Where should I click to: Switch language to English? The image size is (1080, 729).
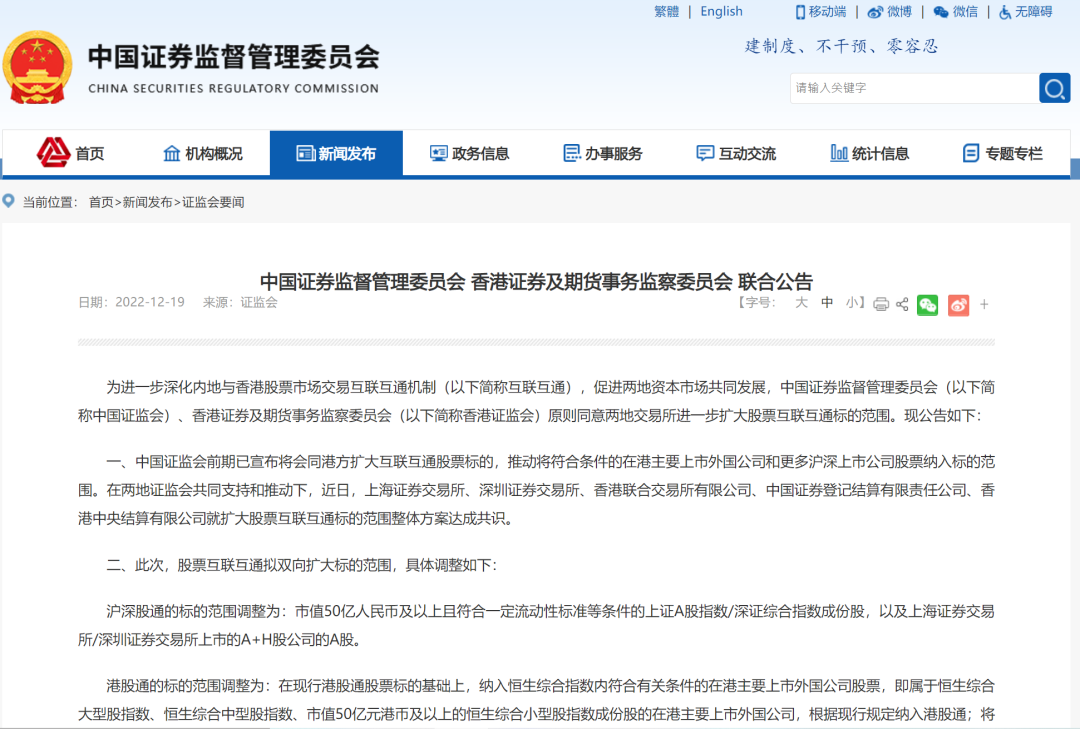[x=721, y=12]
